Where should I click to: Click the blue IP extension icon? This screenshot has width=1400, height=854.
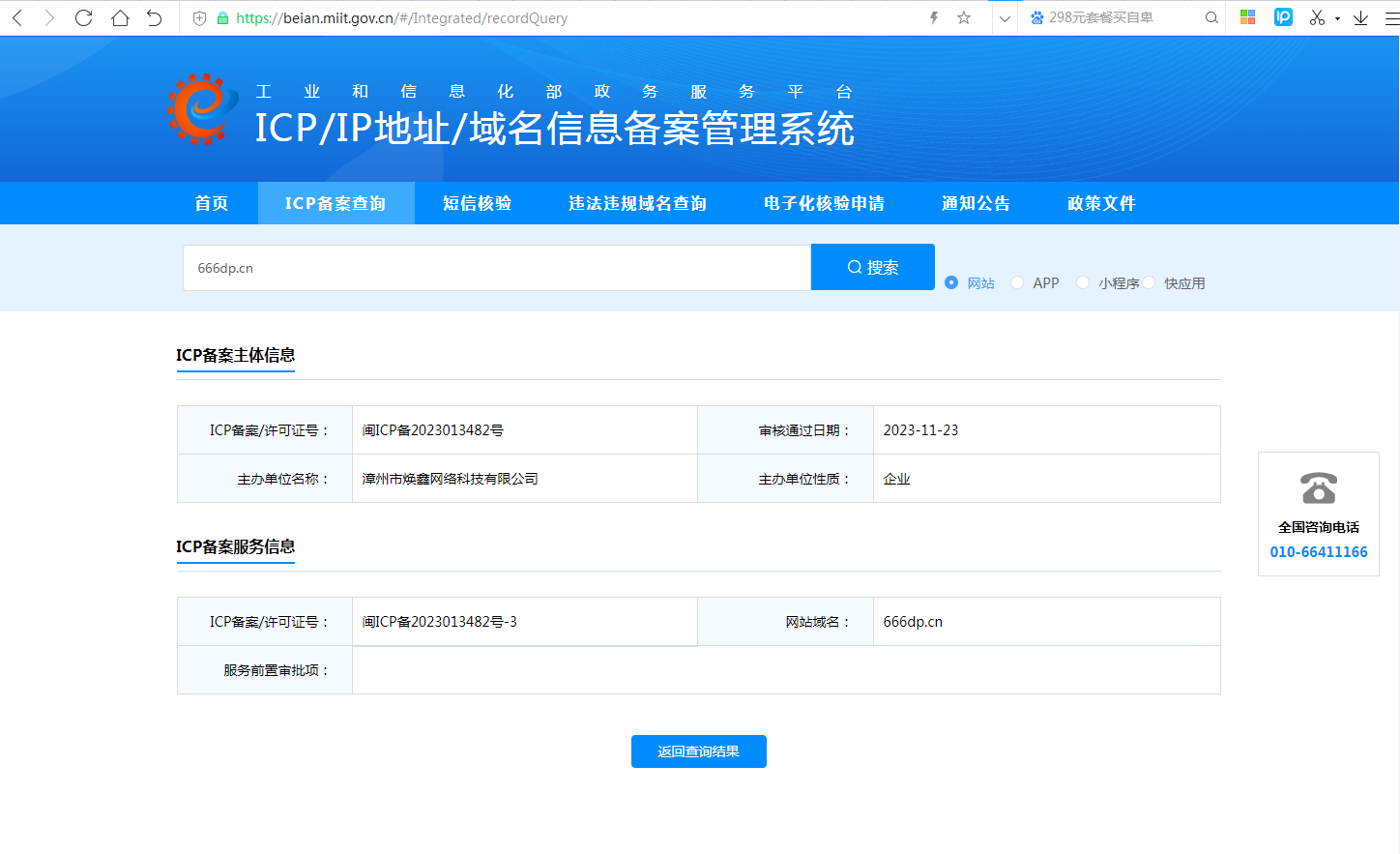(x=1283, y=17)
